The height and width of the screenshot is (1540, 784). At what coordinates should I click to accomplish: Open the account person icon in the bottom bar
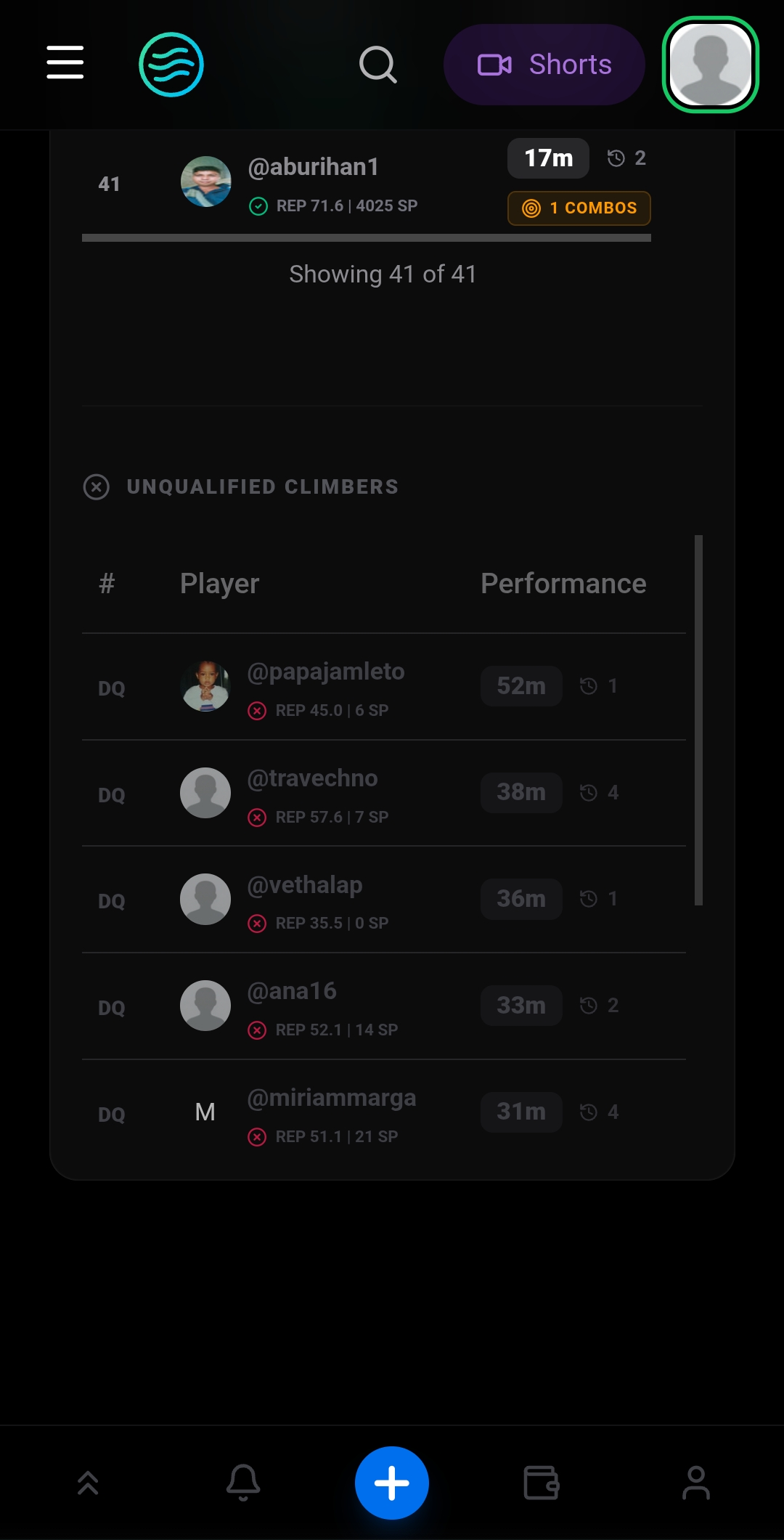point(695,1483)
